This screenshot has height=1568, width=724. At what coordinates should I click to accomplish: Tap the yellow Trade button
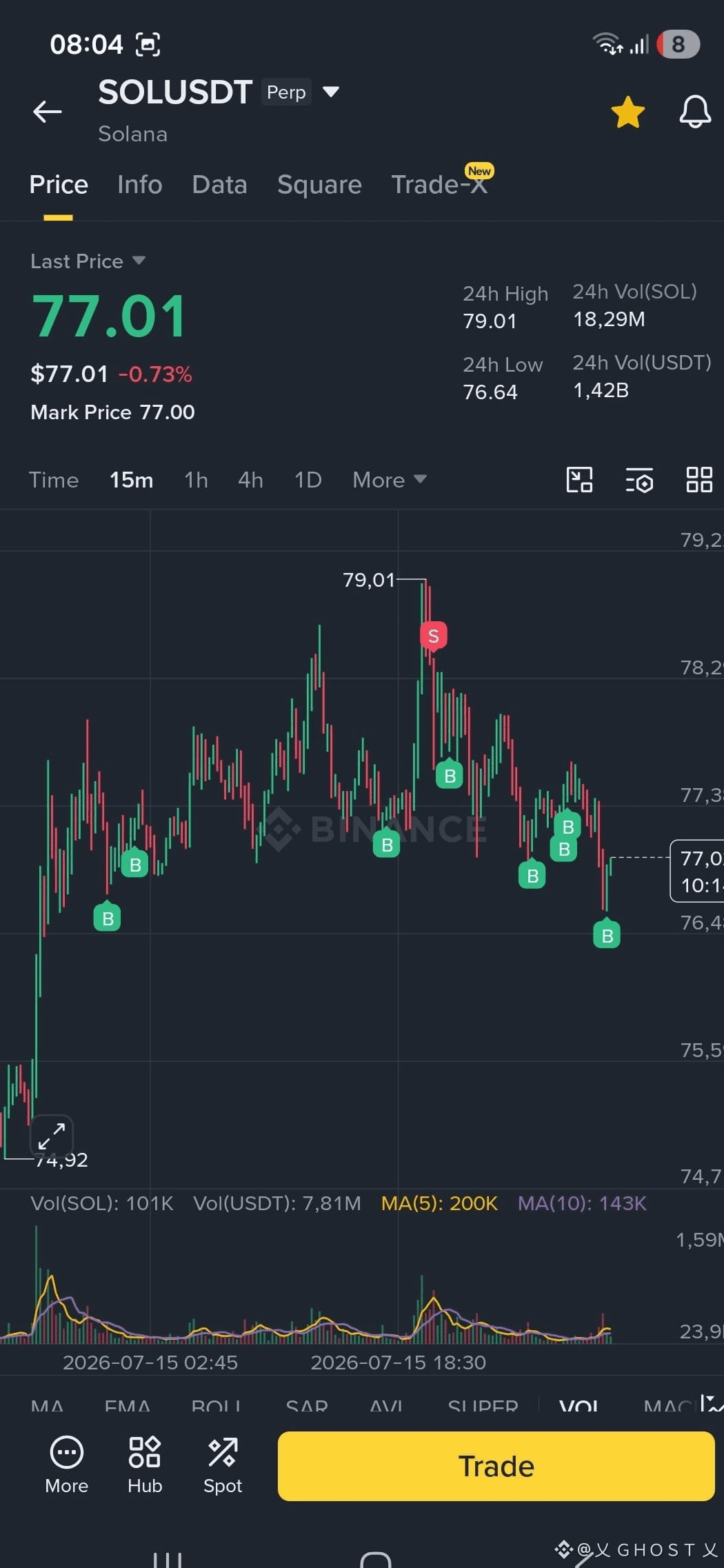(x=496, y=1466)
